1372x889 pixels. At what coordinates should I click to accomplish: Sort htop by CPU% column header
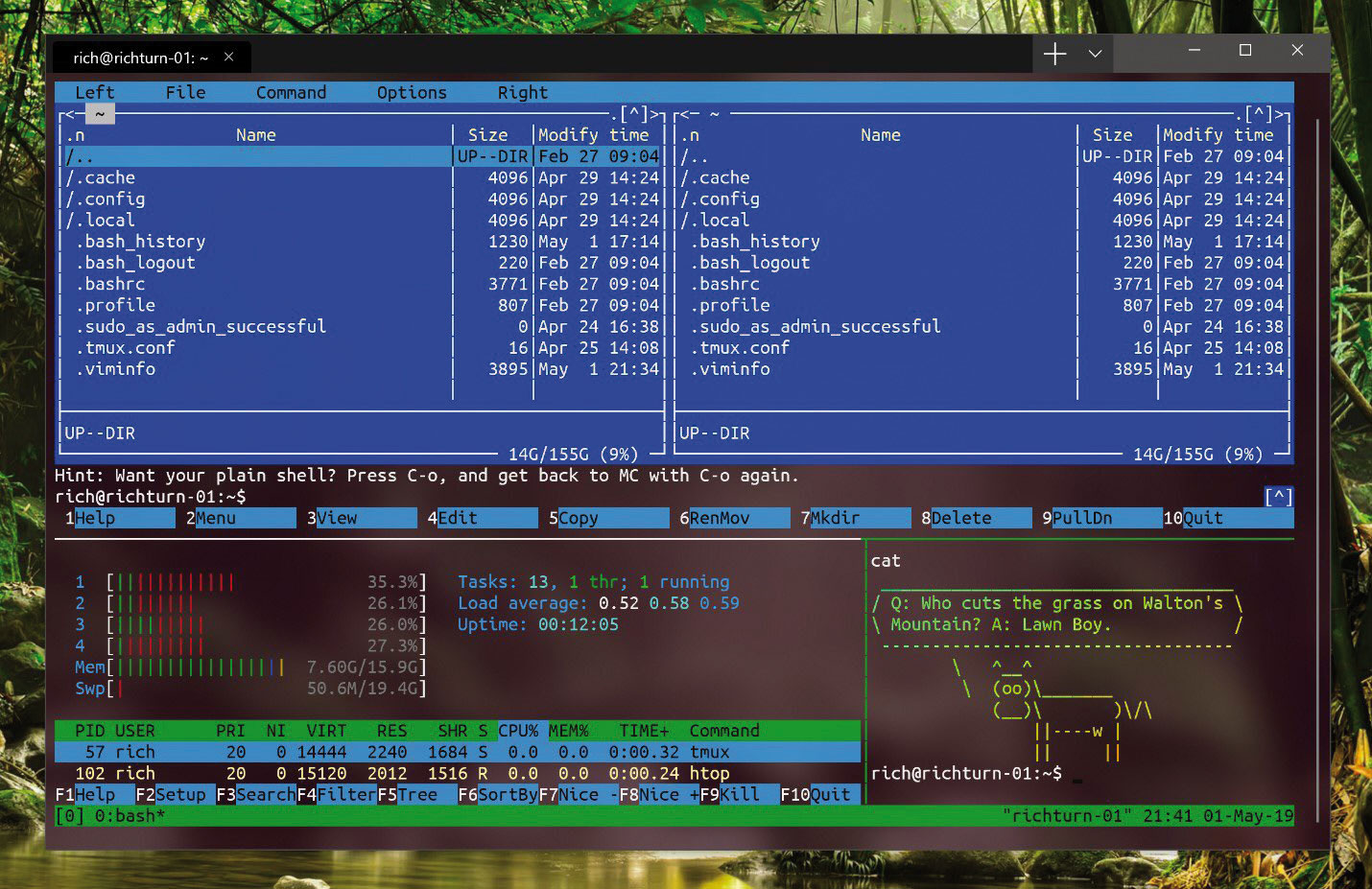coord(518,731)
